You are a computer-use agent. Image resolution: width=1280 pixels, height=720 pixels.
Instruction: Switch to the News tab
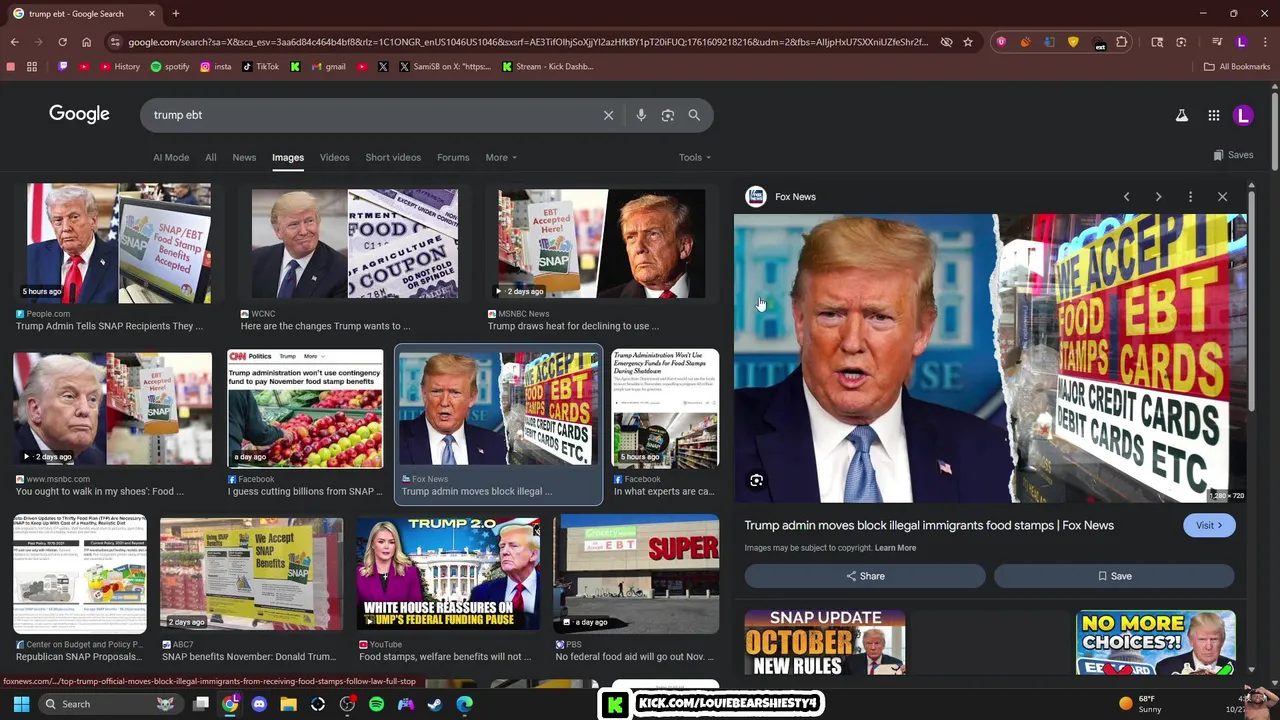click(244, 157)
